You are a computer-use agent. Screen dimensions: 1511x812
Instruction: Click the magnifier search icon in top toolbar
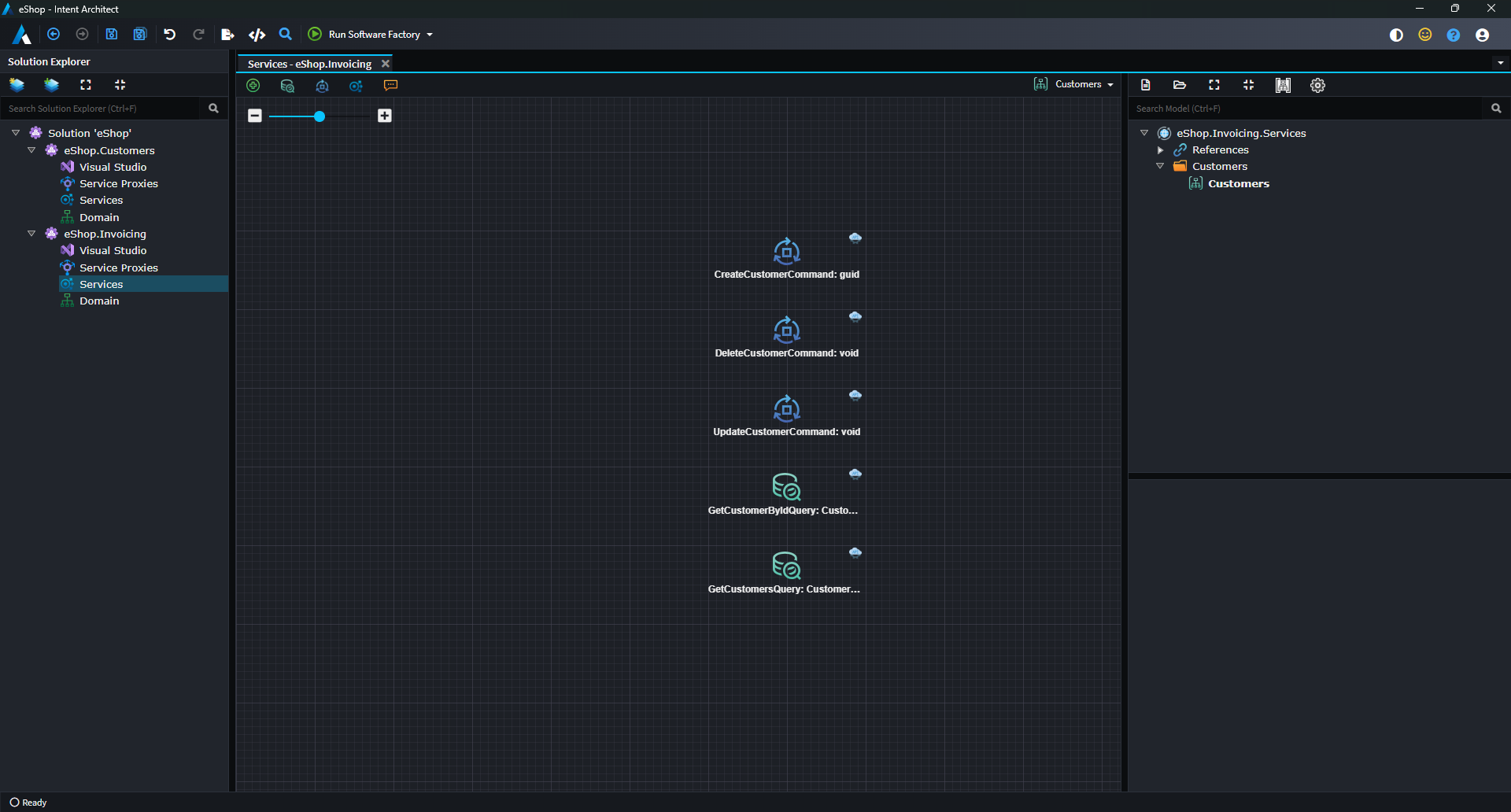(x=286, y=35)
